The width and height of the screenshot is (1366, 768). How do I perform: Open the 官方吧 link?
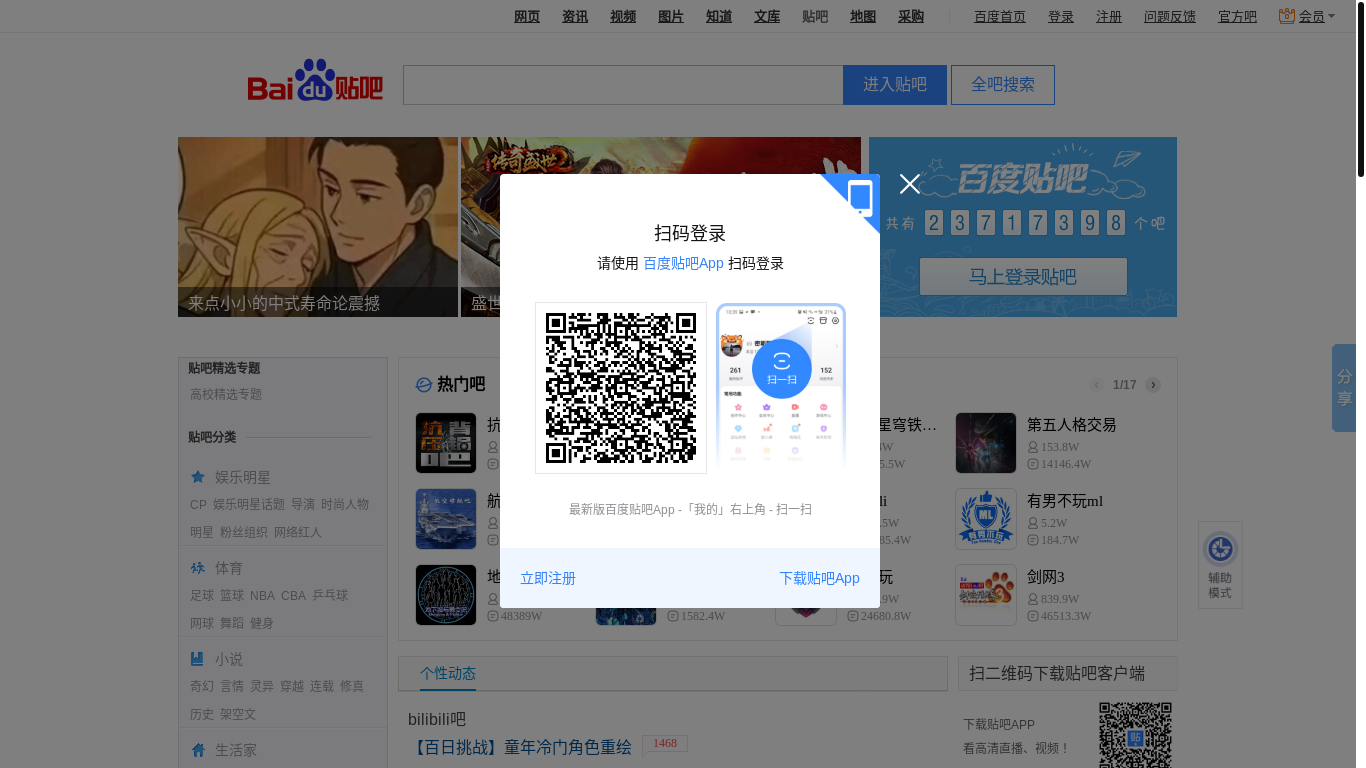click(1237, 16)
